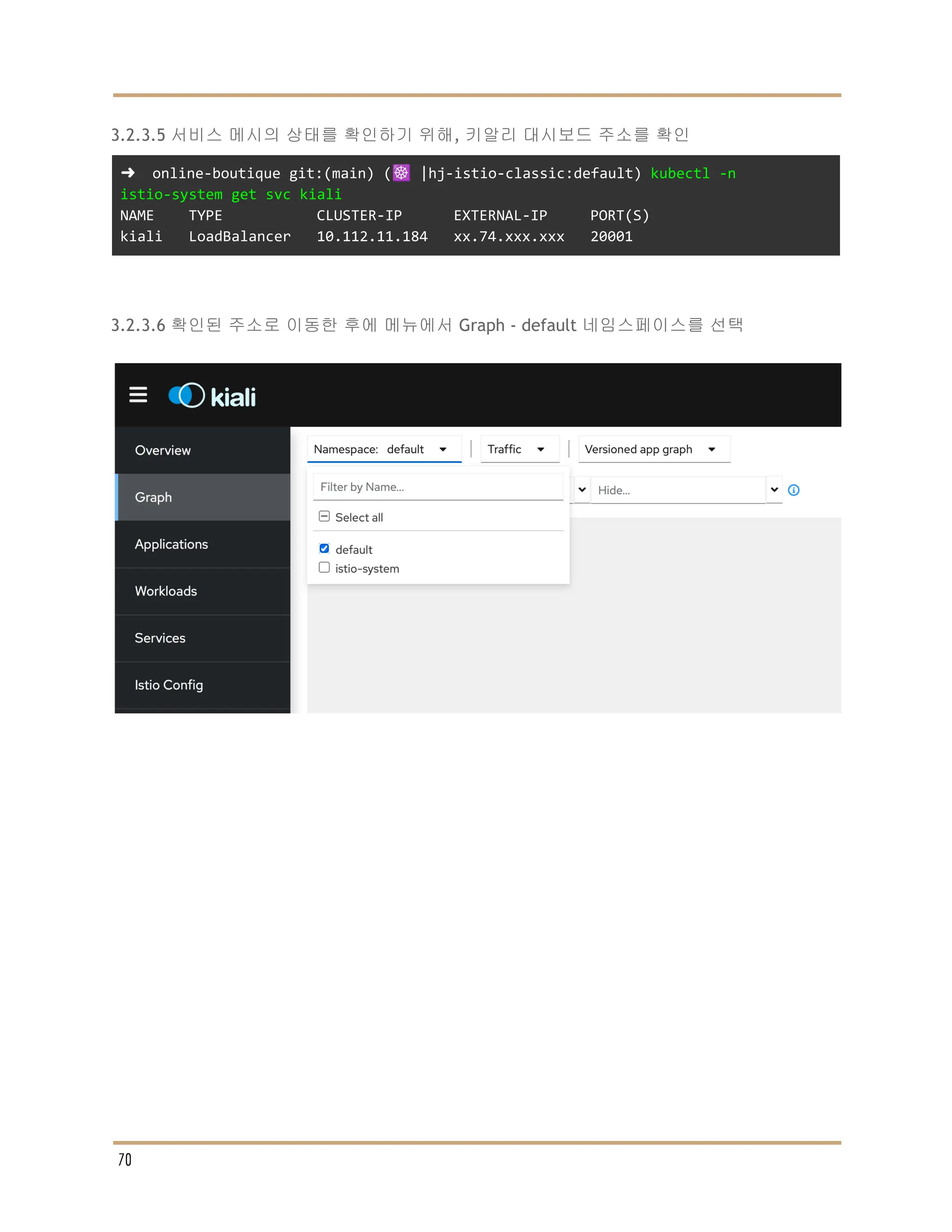The width and height of the screenshot is (952, 1232).
Task: Click the LoadBalancer type text
Action: [240, 237]
